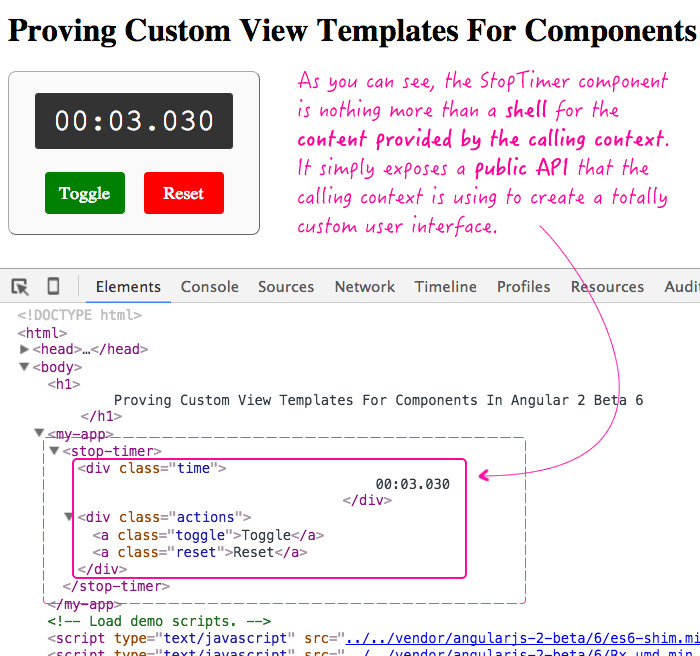The image size is (700, 656).
Task: Switch to the Profiles tab
Action: coord(523,287)
